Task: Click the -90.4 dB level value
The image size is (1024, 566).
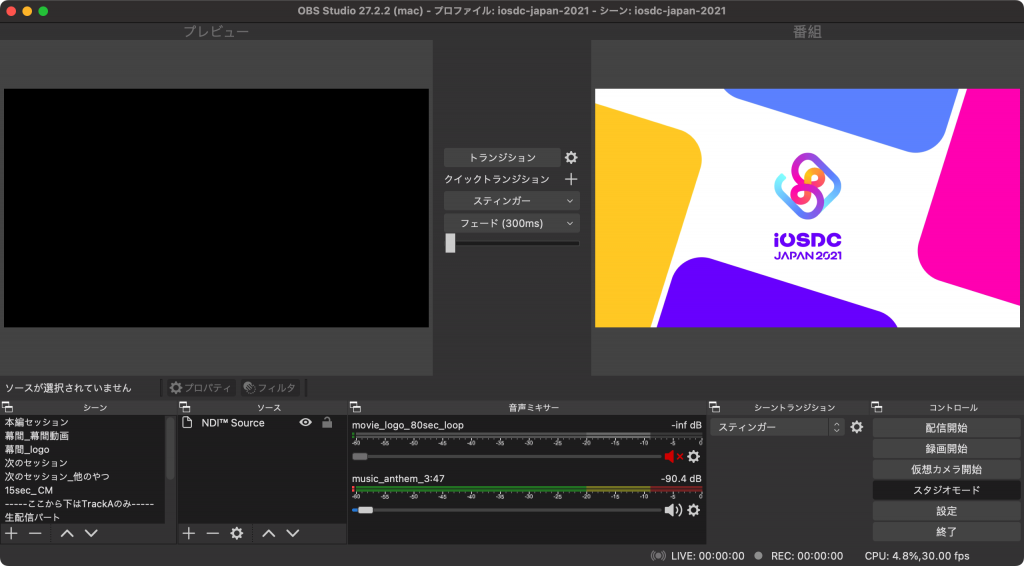Action: [681, 479]
